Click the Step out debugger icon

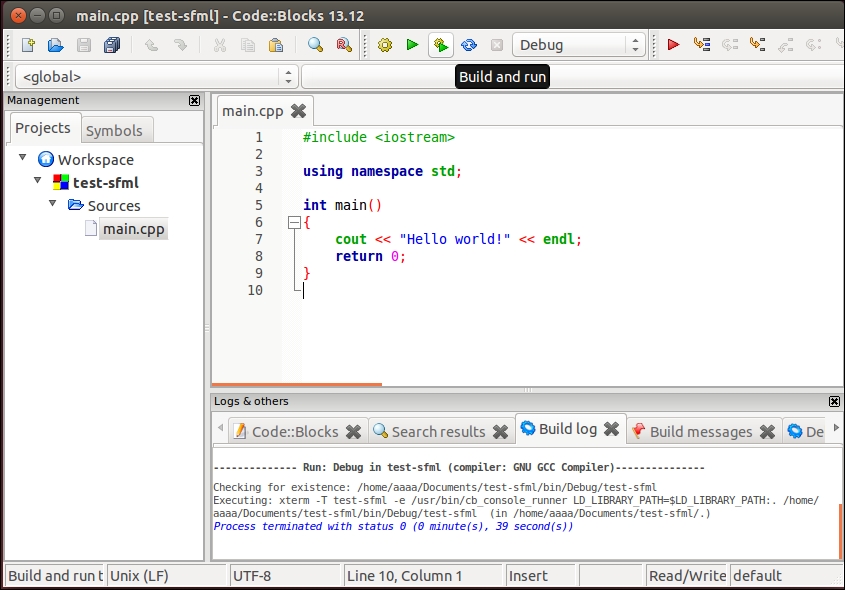click(x=785, y=45)
